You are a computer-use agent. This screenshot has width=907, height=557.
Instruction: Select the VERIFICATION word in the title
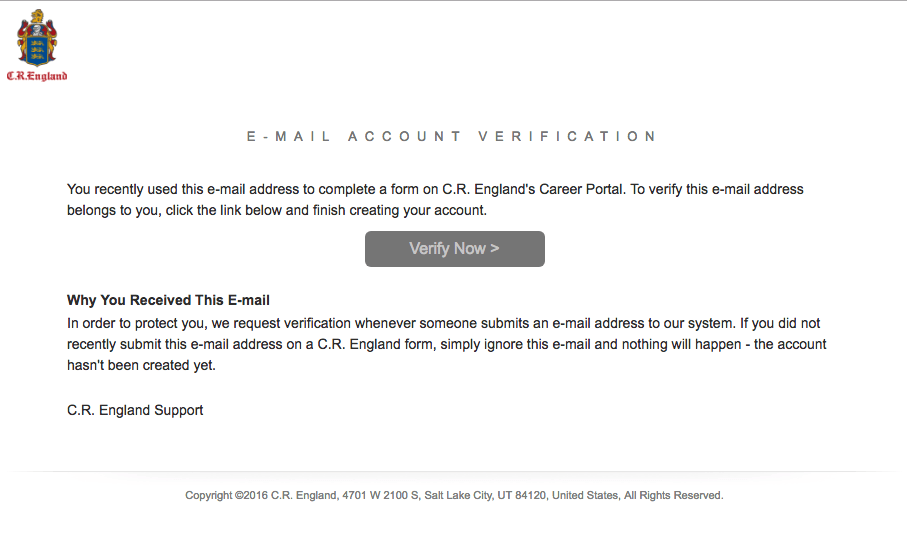(567, 137)
